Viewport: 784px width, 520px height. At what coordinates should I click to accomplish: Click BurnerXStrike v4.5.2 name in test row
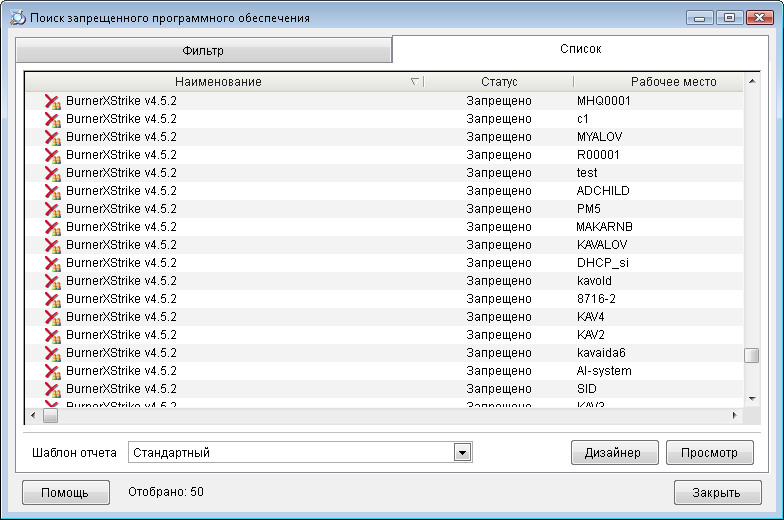coord(122,173)
